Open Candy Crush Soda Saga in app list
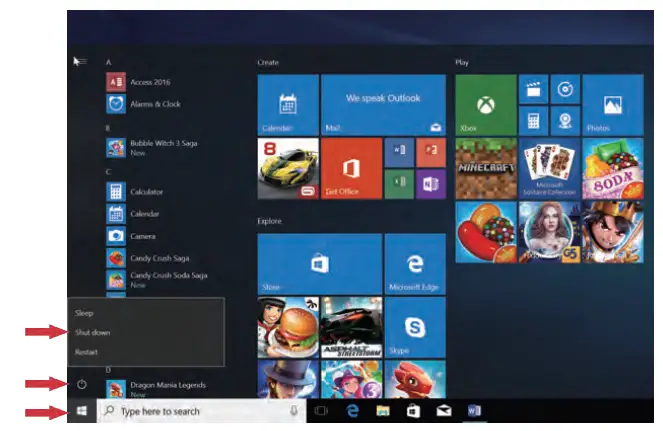This screenshot has width=663, height=431. click(157, 280)
